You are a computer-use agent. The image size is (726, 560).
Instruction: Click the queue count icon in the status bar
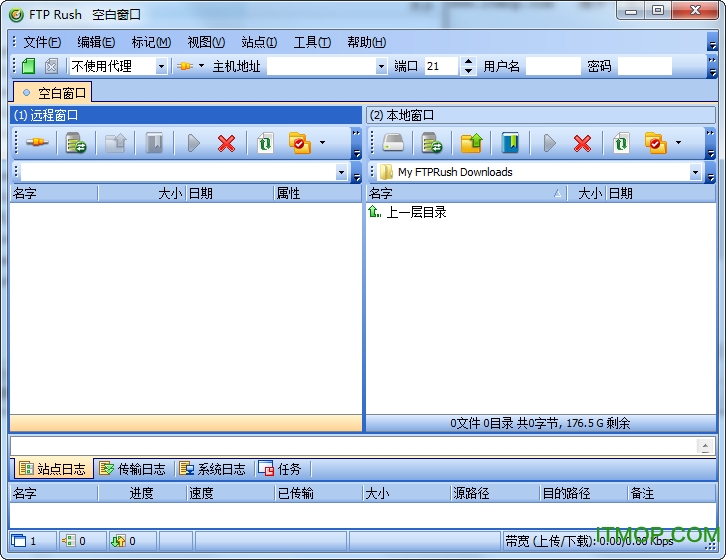tap(69, 541)
